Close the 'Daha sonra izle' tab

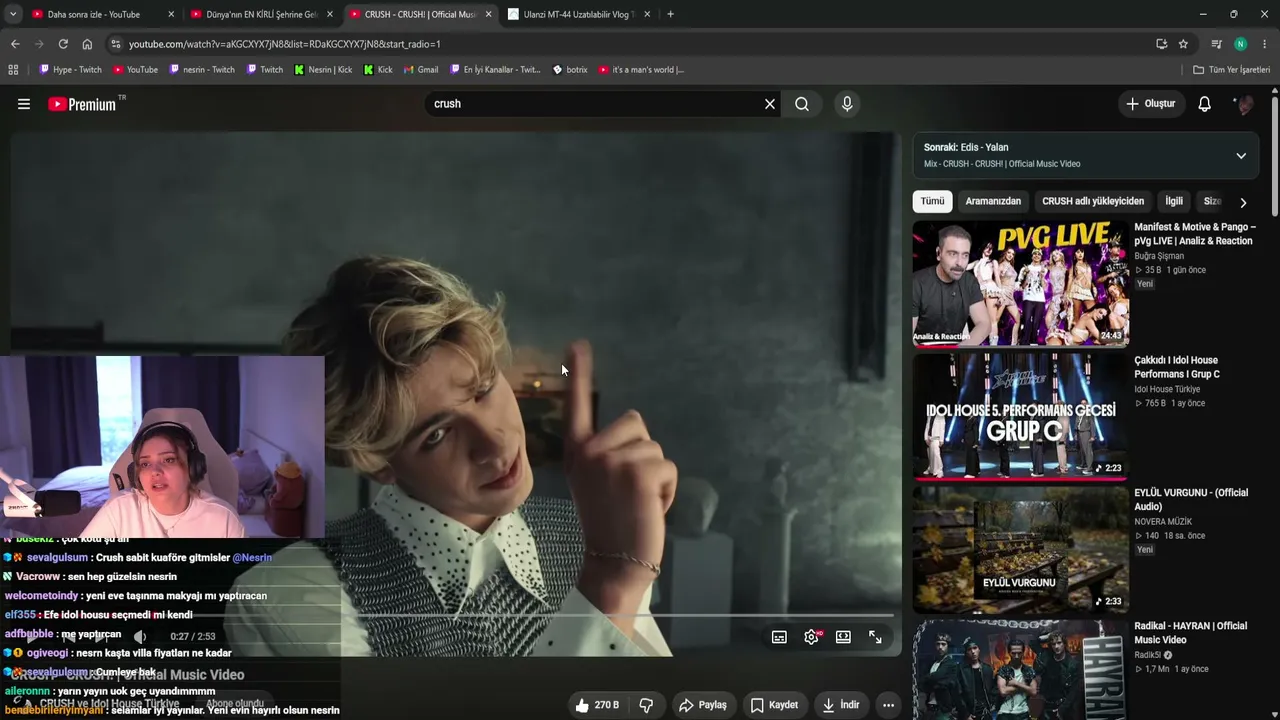tap(171, 14)
